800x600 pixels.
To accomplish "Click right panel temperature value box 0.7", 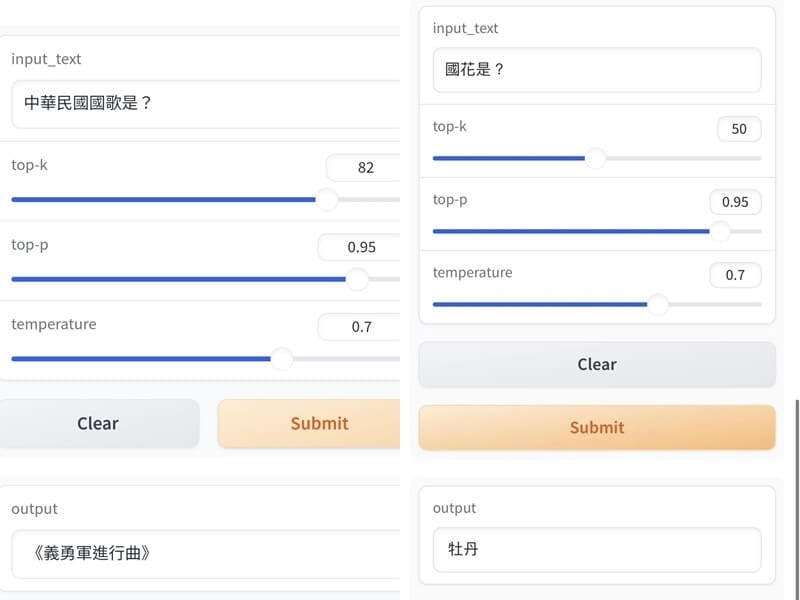I will pos(735,275).
